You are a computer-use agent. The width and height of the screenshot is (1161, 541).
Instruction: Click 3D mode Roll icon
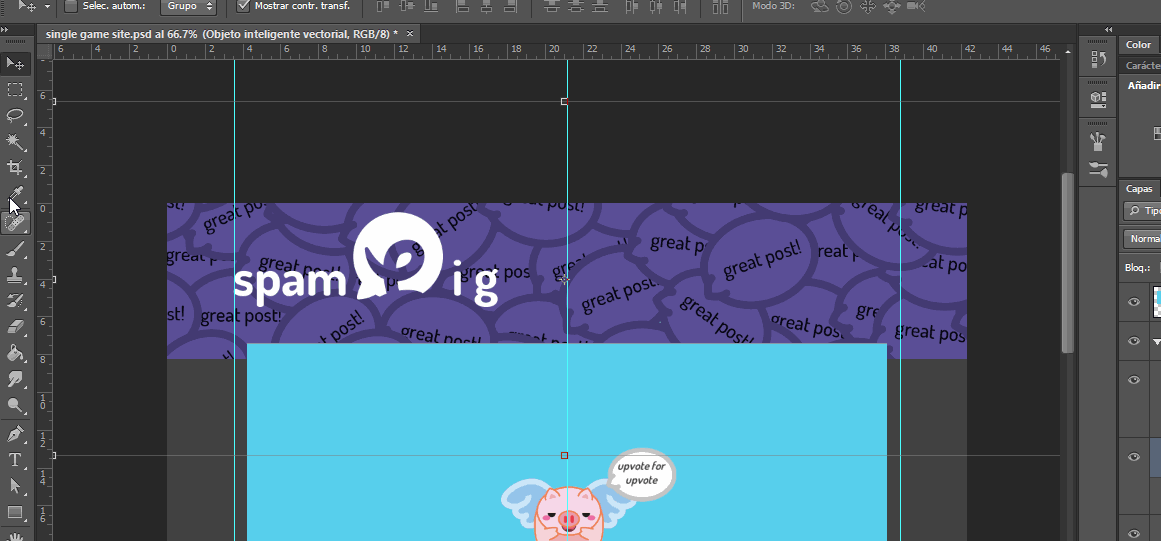point(843,7)
